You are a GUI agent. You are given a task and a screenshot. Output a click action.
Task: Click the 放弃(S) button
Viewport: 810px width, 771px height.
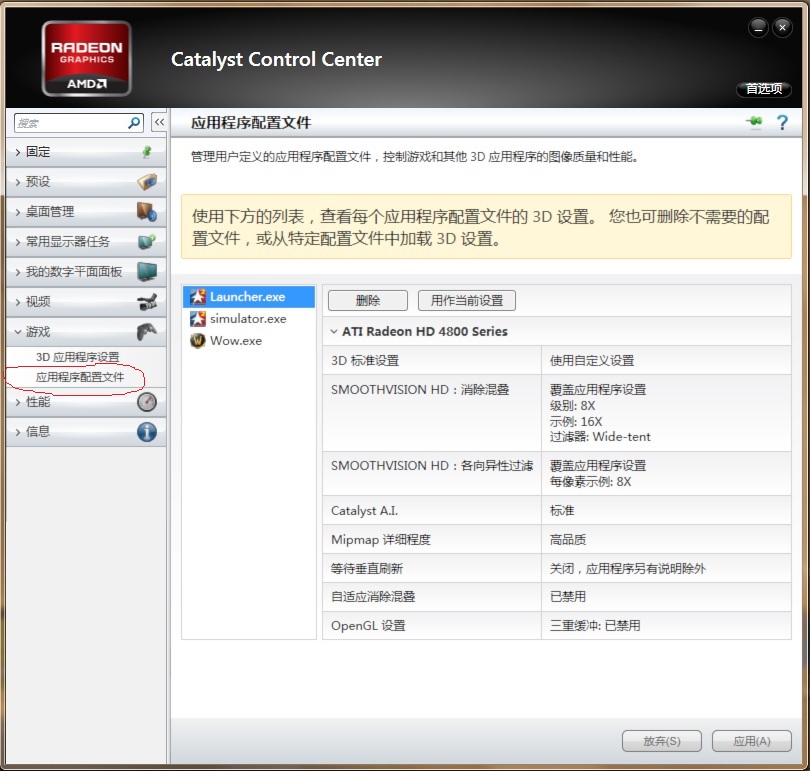[662, 741]
